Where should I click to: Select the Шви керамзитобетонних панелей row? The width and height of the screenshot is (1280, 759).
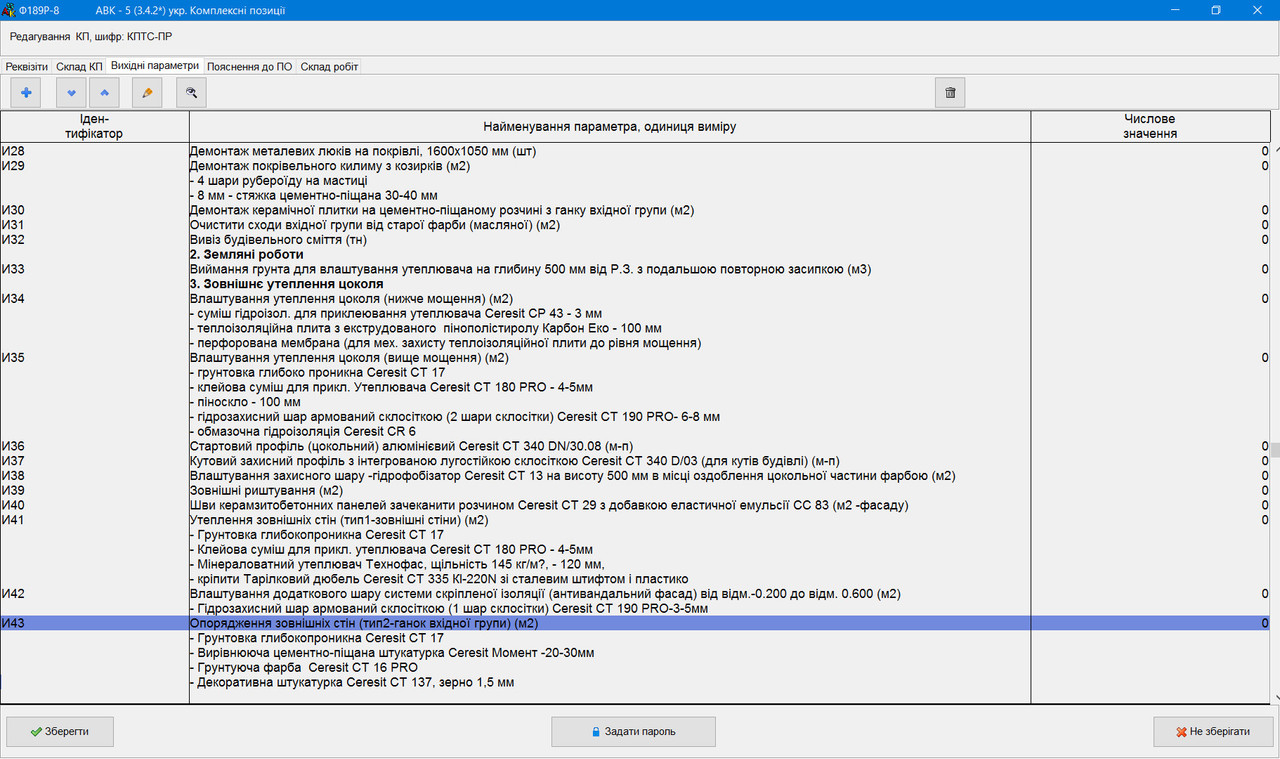coord(634,506)
